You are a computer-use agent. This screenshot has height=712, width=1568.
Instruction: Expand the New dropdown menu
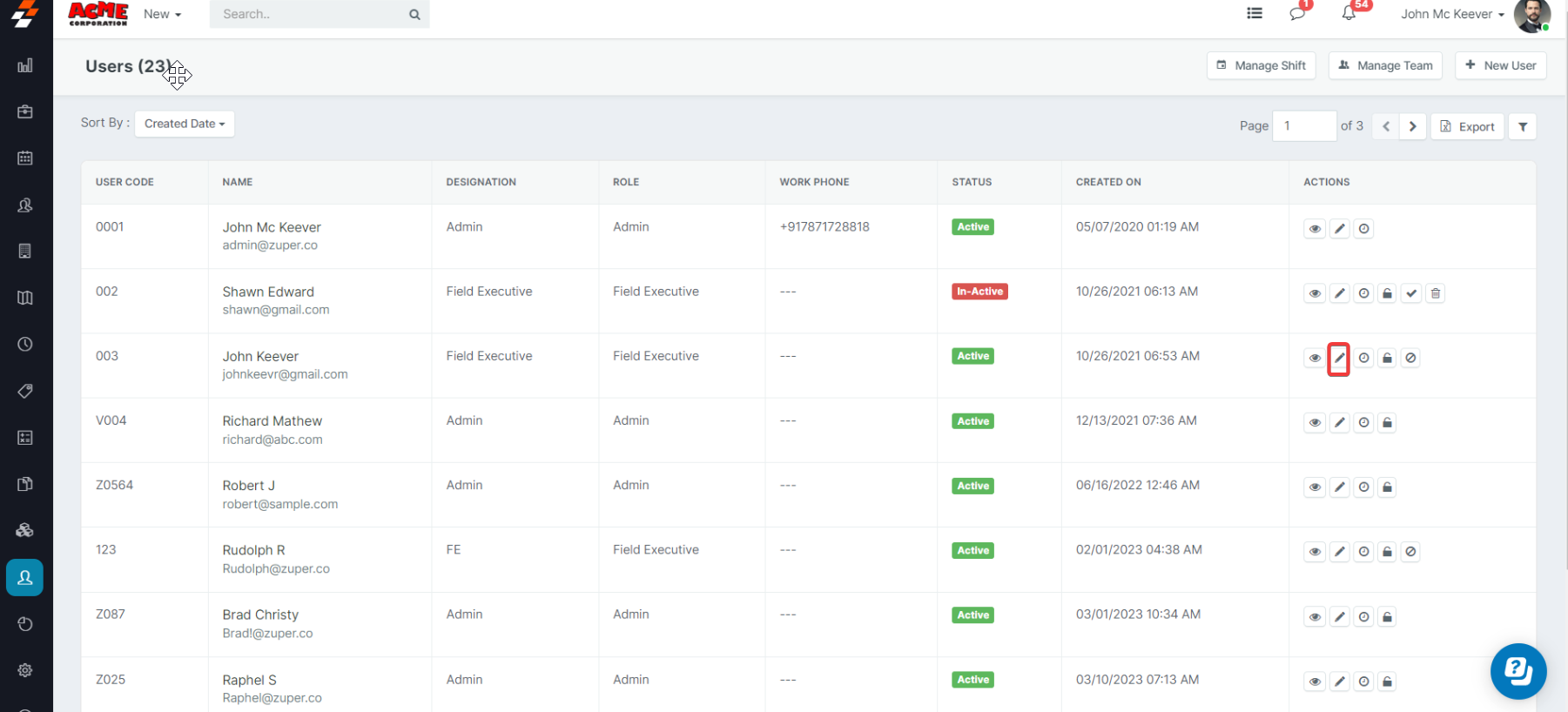pos(162,14)
